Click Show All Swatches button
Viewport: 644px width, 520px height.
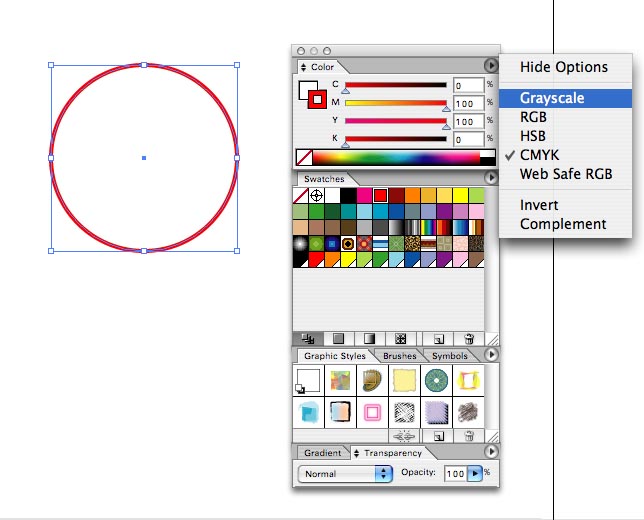click(x=308, y=339)
